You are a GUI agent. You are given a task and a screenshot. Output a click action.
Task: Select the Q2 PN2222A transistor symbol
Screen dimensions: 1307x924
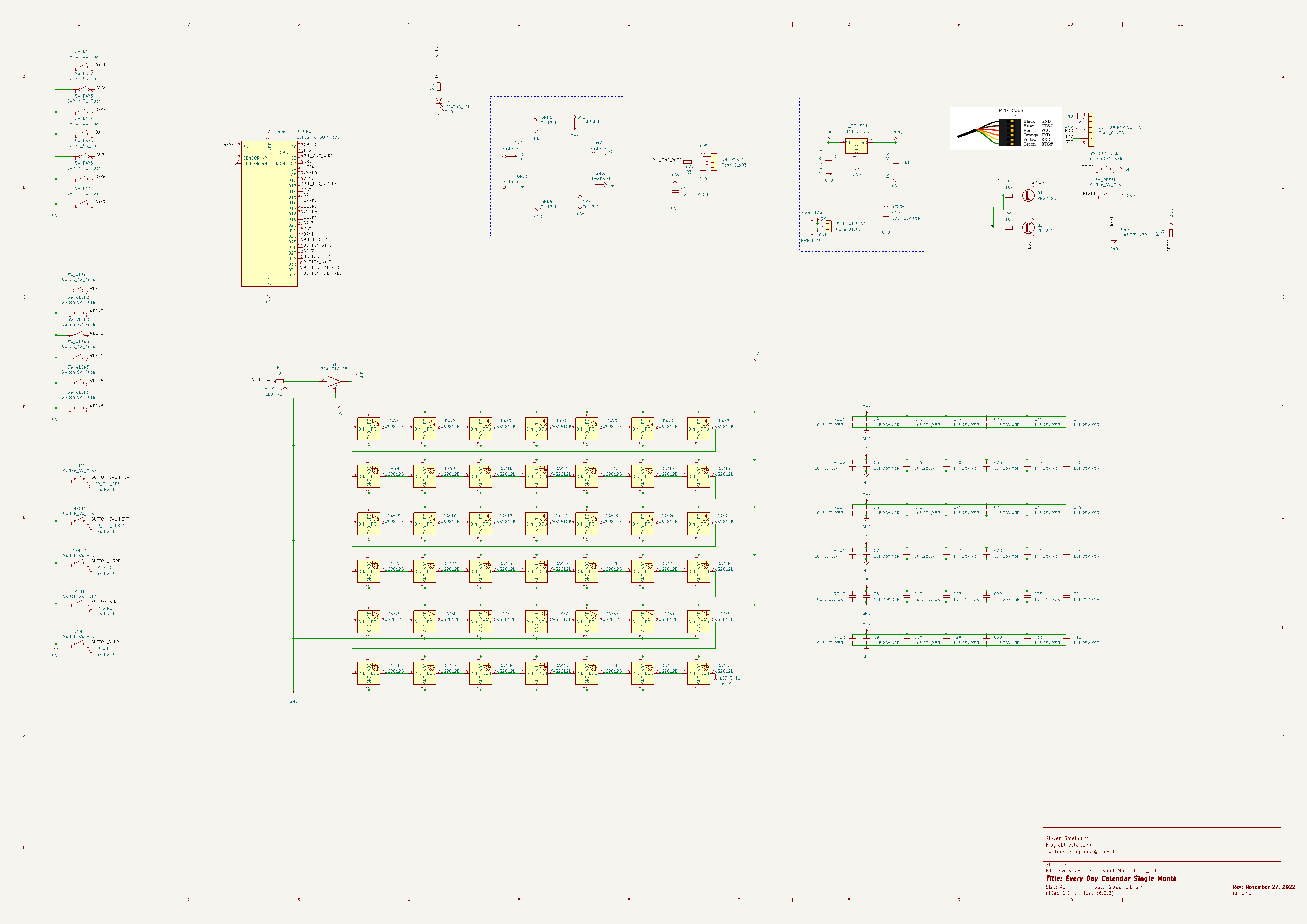pyautogui.click(x=1028, y=227)
